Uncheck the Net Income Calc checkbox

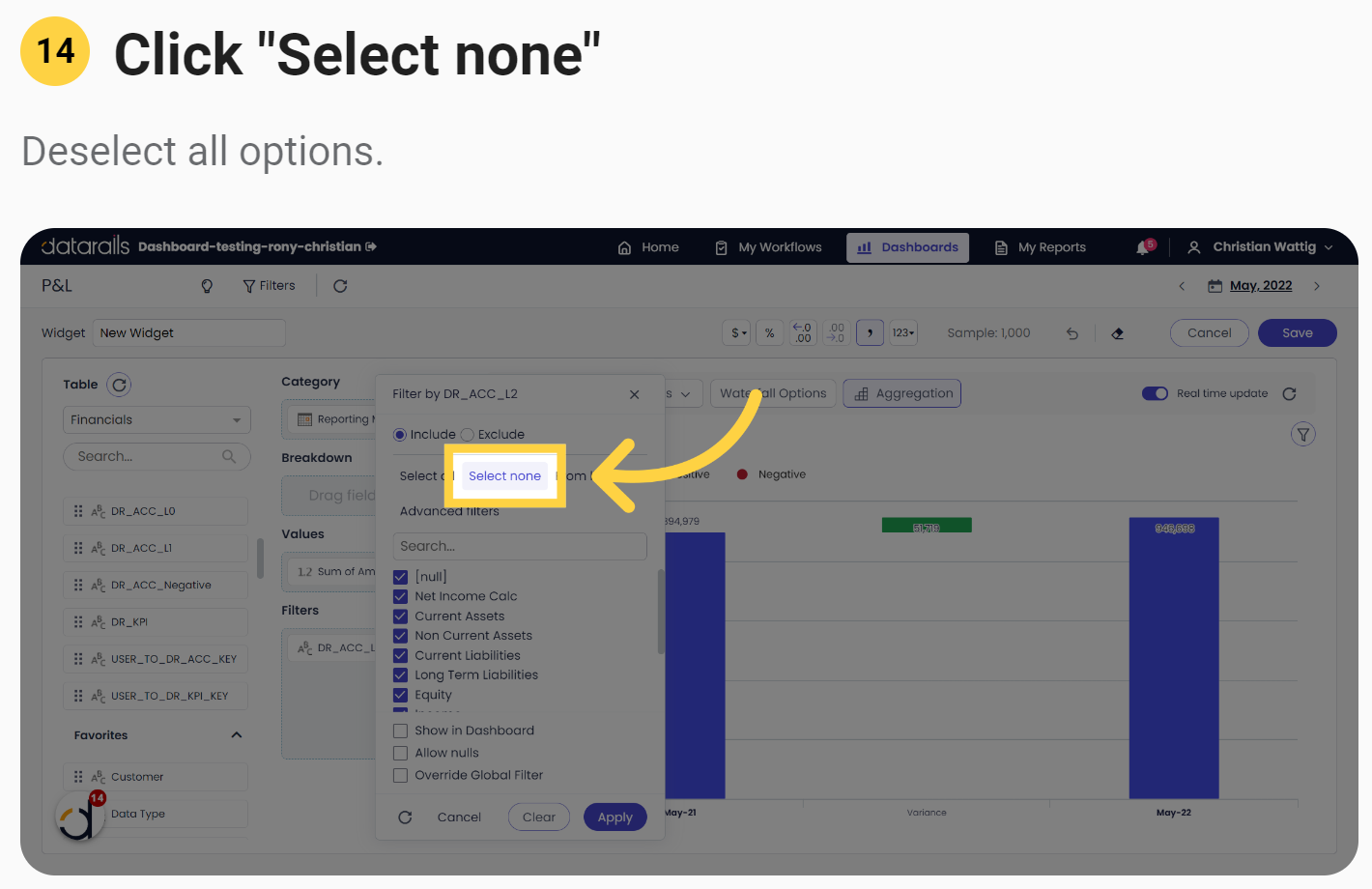[400, 596]
